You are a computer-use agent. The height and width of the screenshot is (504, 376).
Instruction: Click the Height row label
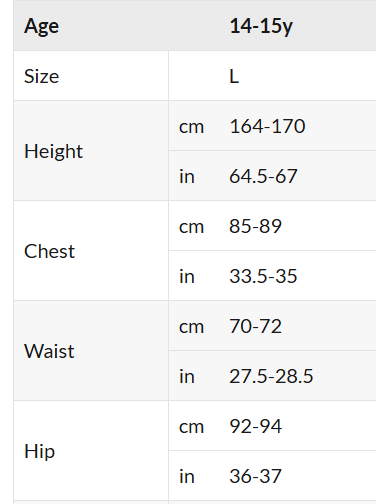[53, 151]
